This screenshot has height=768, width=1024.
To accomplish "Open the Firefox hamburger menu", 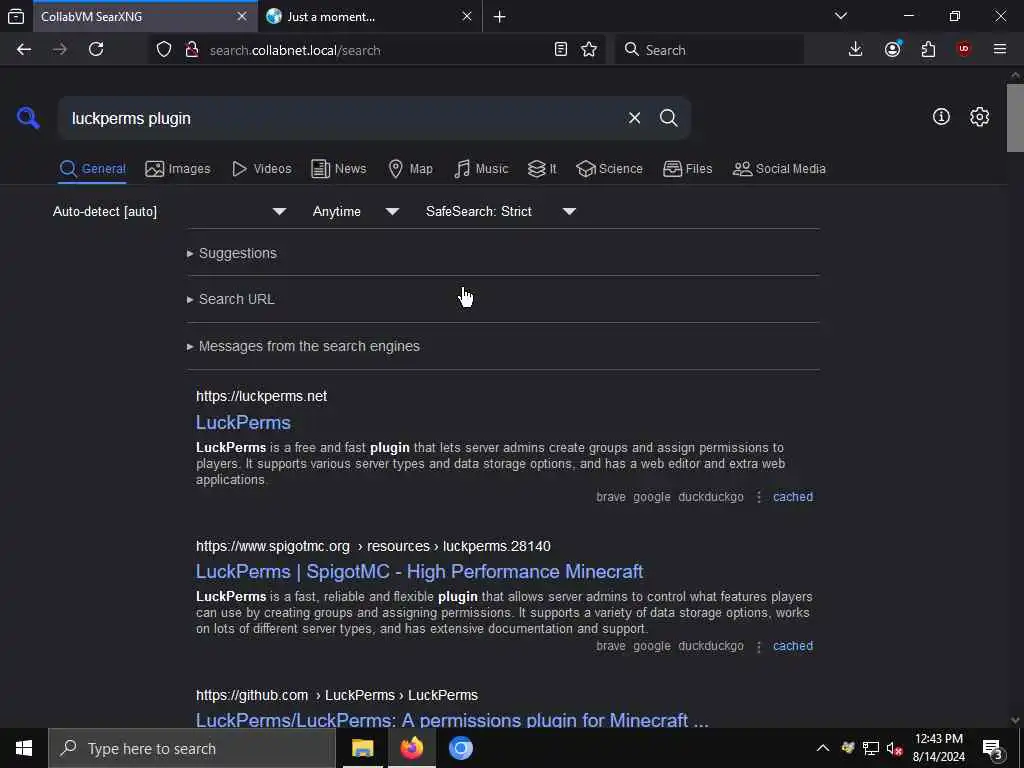I will (1000, 50).
